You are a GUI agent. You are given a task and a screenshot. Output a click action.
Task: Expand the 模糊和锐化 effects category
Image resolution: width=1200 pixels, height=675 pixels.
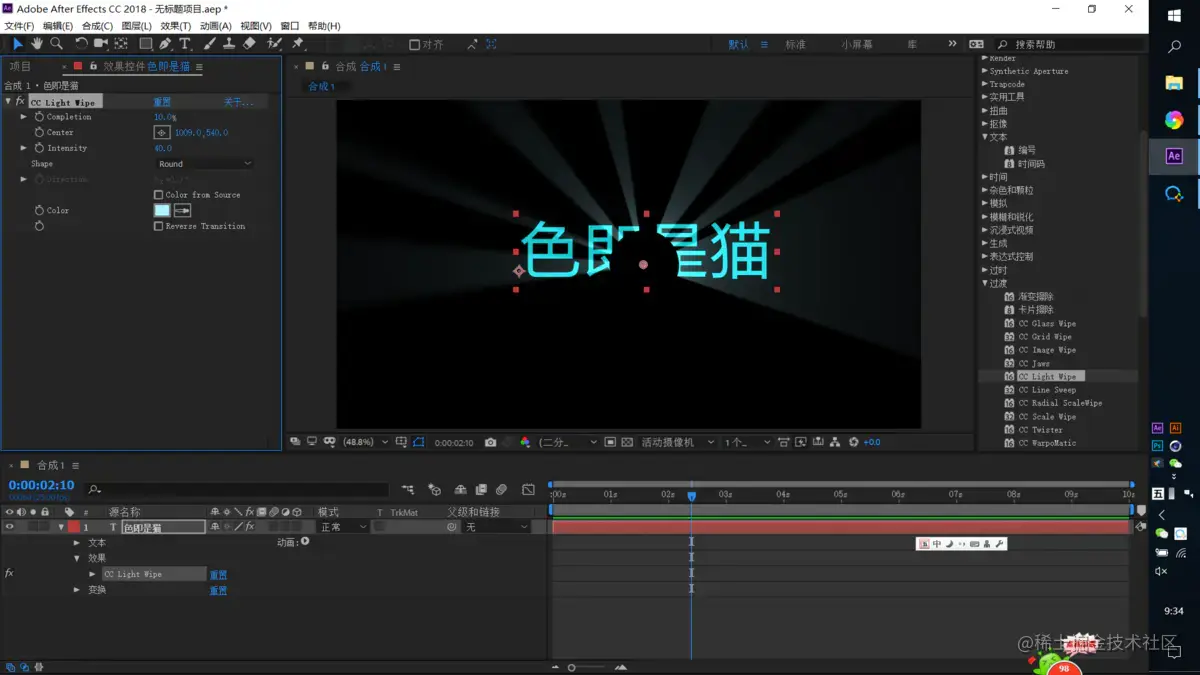tap(985, 217)
